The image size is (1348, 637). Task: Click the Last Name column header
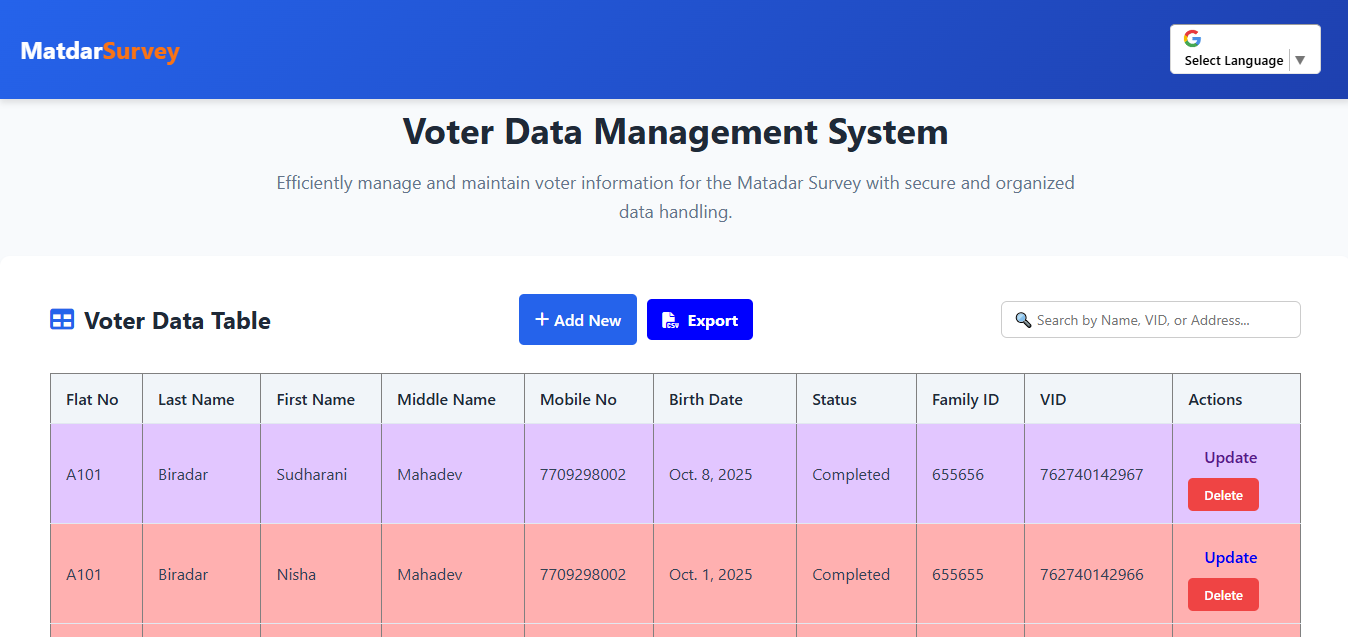pos(196,399)
